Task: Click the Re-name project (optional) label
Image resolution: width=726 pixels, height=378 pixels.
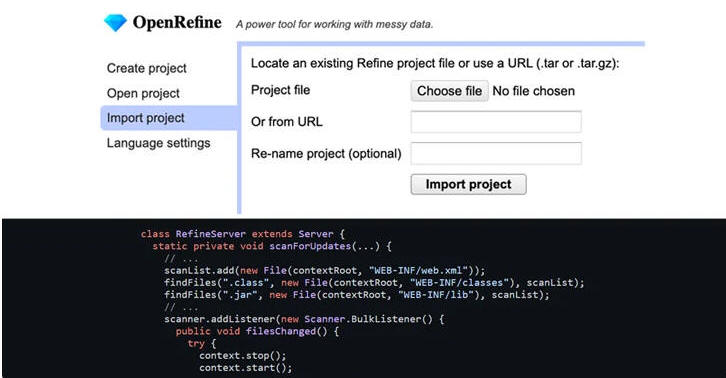Action: [x=326, y=153]
